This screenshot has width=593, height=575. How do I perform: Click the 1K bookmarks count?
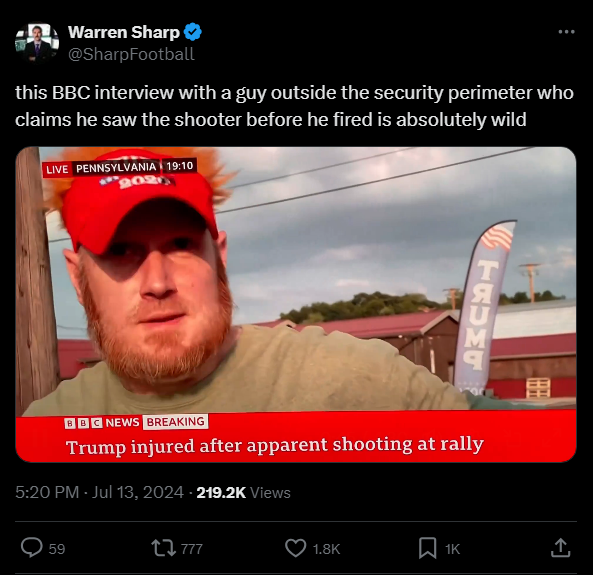(x=452, y=549)
